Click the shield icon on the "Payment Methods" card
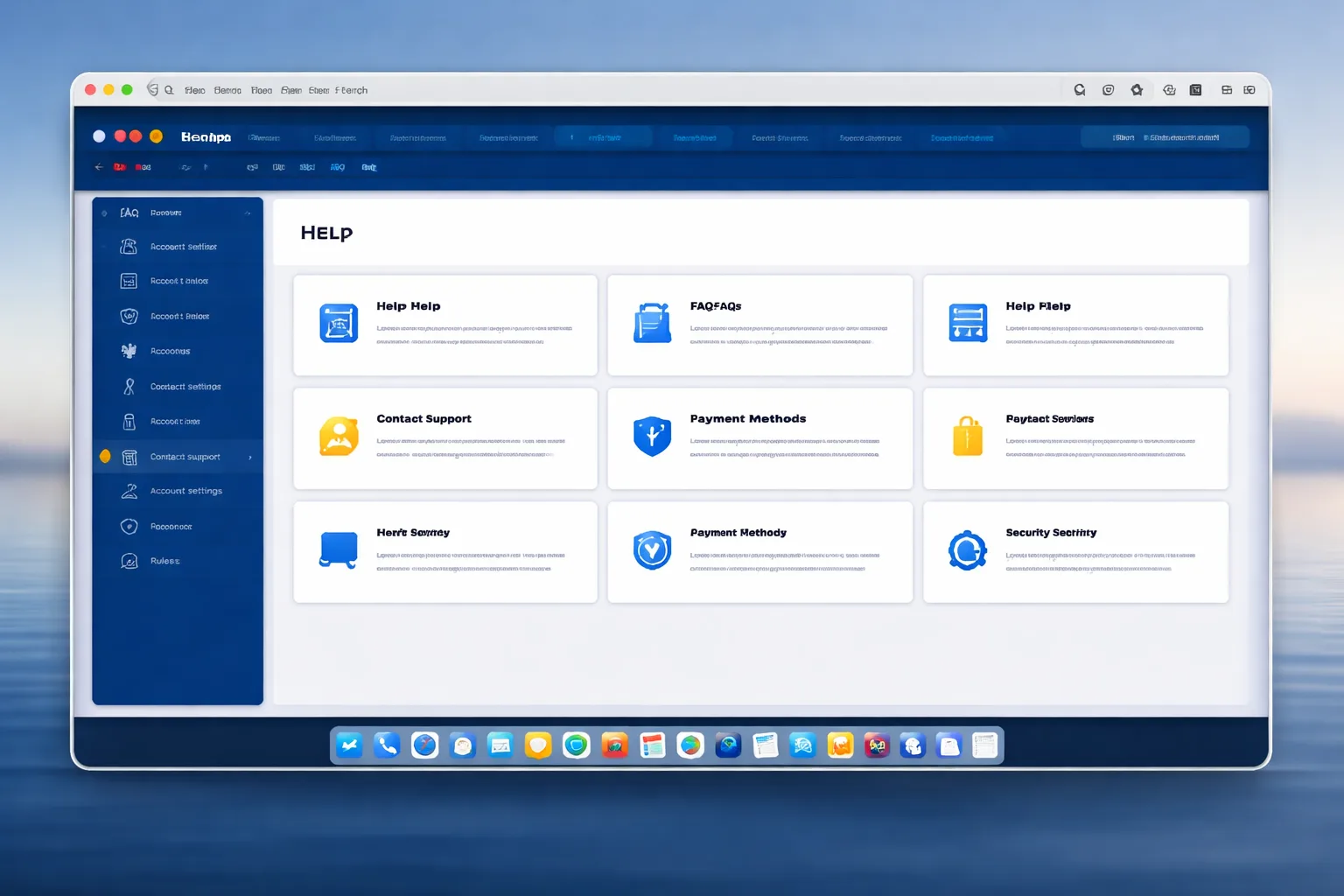Screen dimensions: 1344x896 pos(652,437)
